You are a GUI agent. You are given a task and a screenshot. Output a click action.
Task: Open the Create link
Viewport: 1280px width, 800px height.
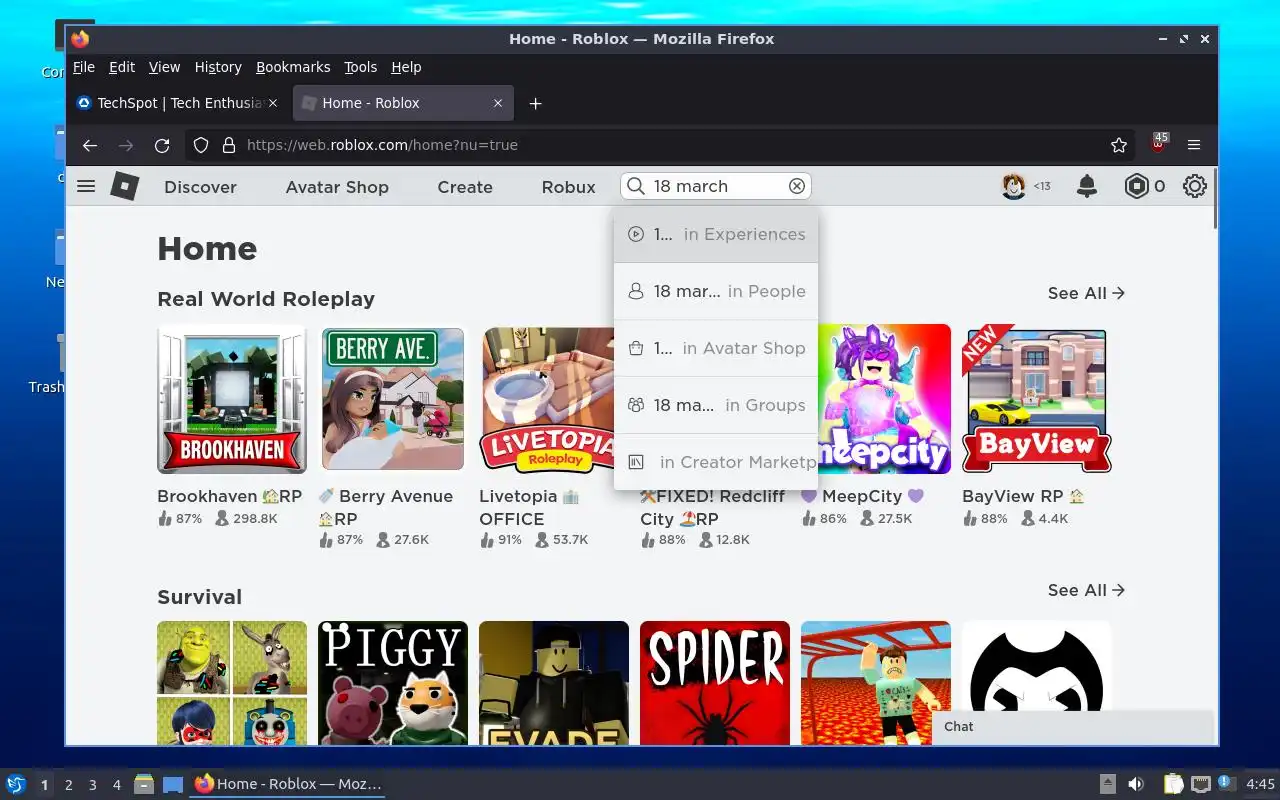point(465,187)
